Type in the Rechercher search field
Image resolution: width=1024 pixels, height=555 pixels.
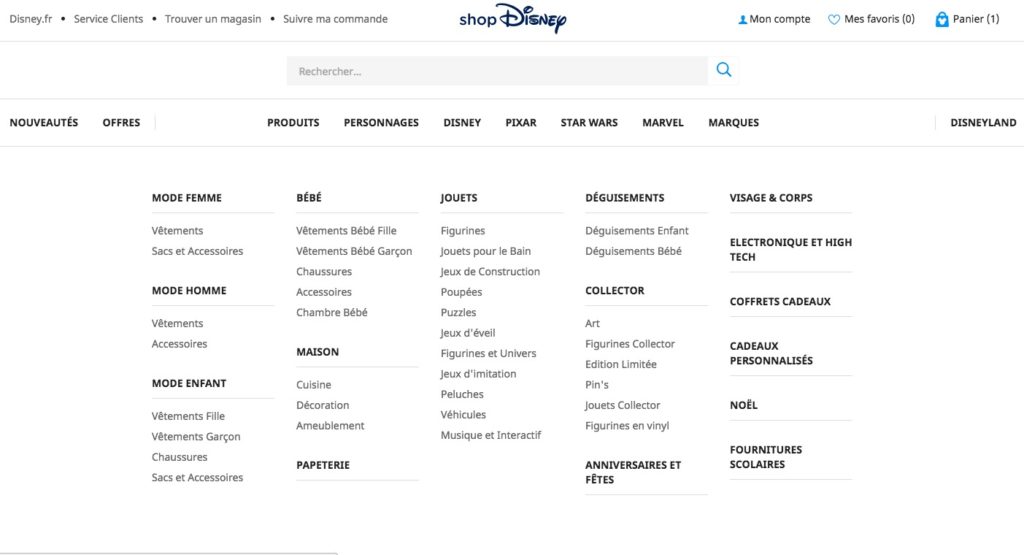point(497,71)
